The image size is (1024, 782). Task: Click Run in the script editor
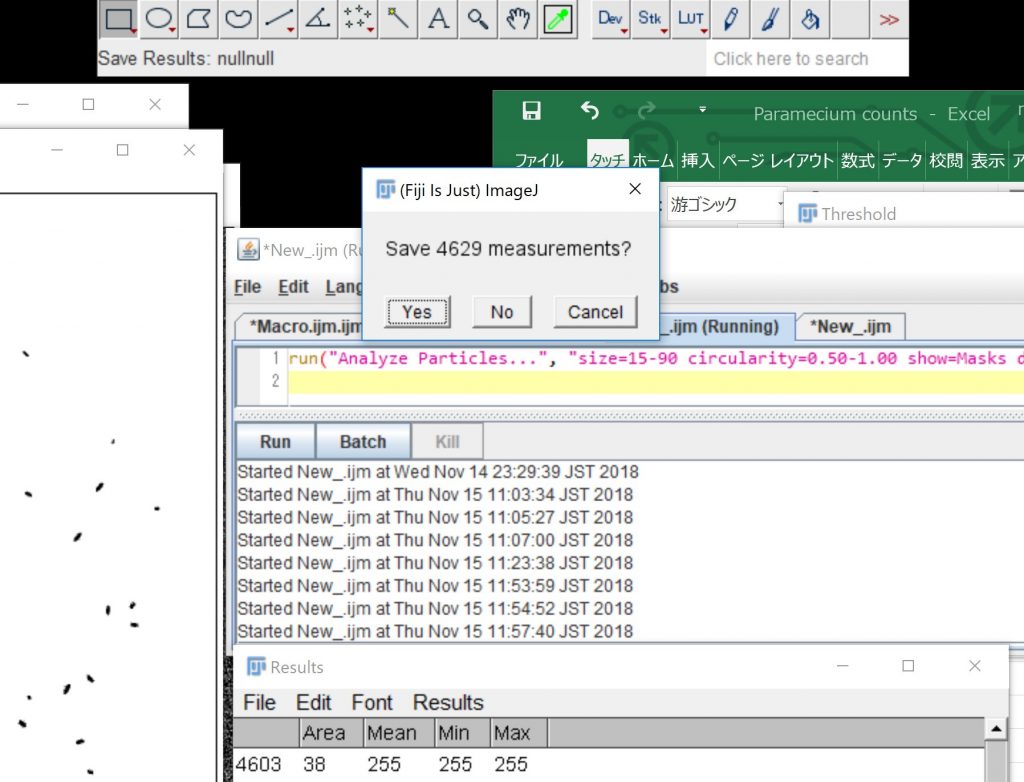275,442
